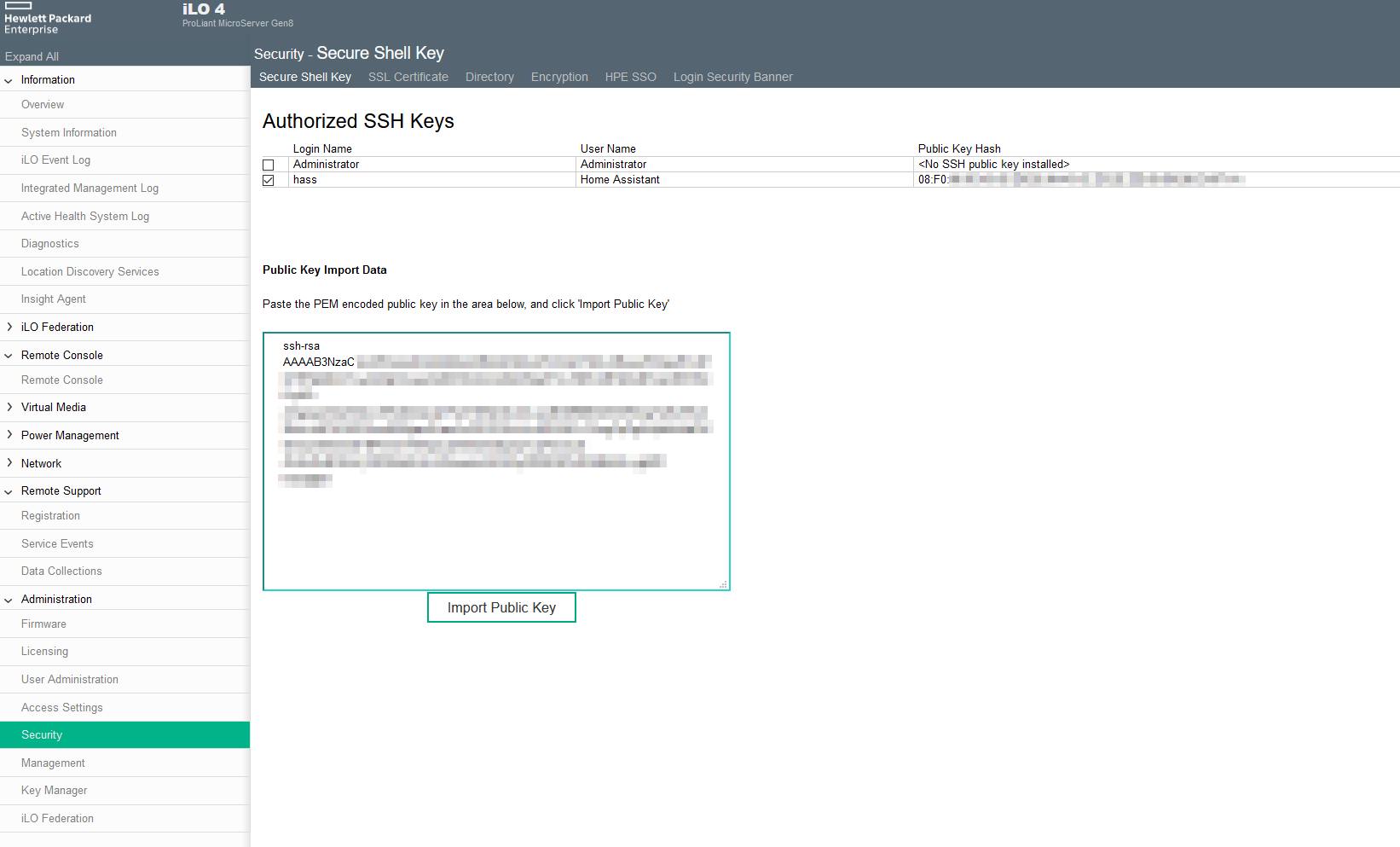
Task: Click the 'Public Key Hash' column header
Action: click(959, 148)
